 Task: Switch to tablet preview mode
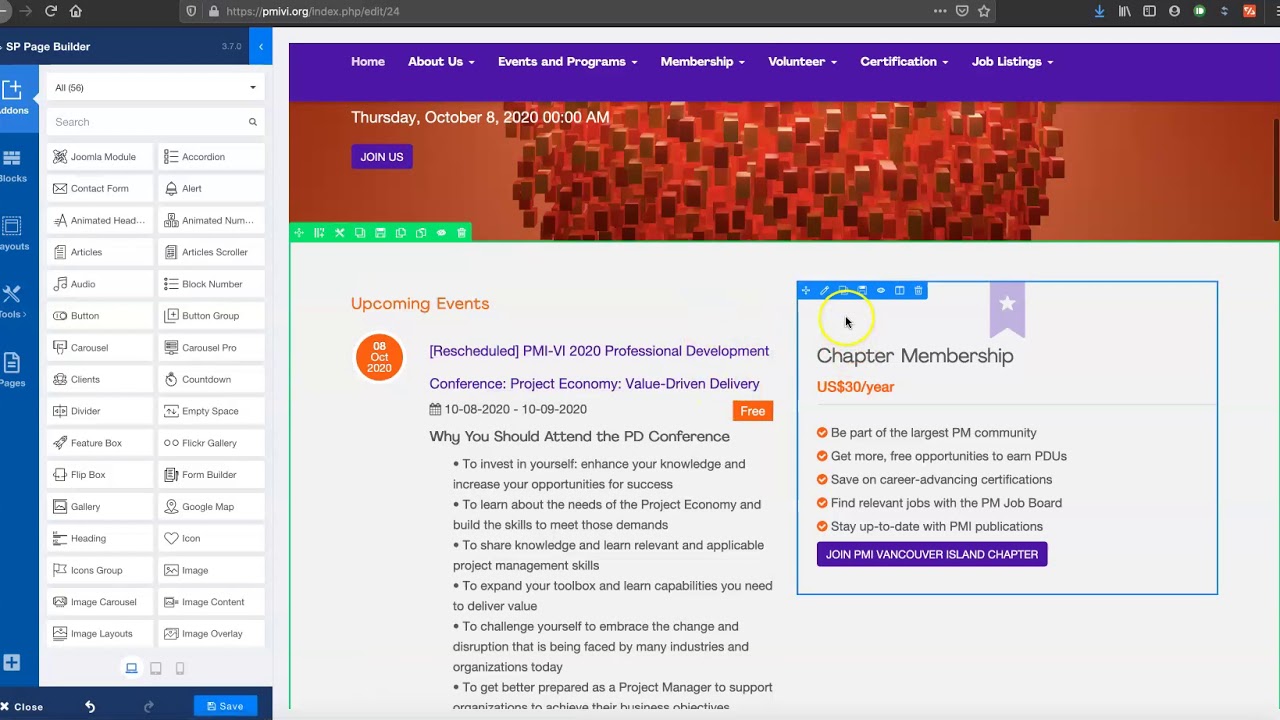coord(156,668)
